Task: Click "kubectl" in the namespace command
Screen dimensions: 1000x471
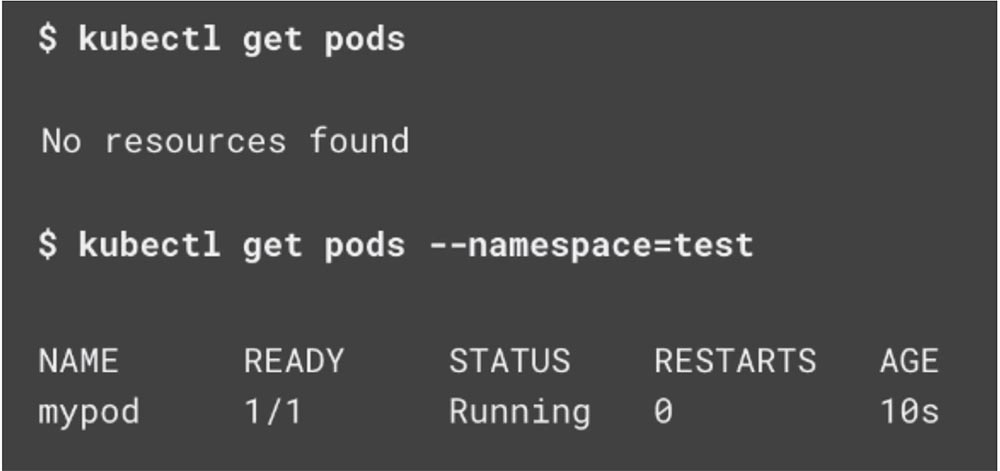Action: coord(150,244)
